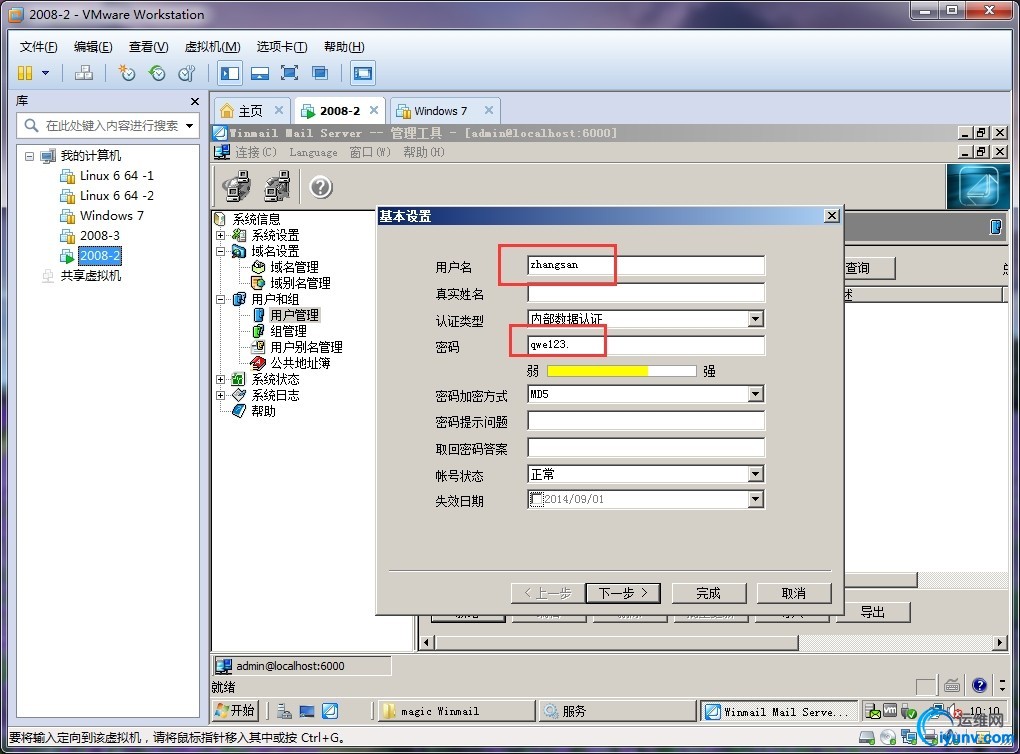Click the 完成 button

tap(708, 593)
